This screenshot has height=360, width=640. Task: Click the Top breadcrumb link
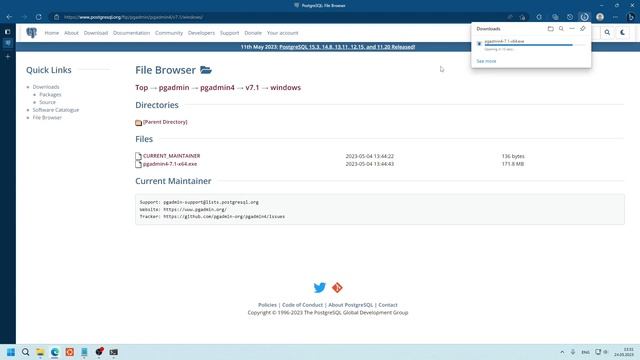pyautogui.click(x=142, y=87)
